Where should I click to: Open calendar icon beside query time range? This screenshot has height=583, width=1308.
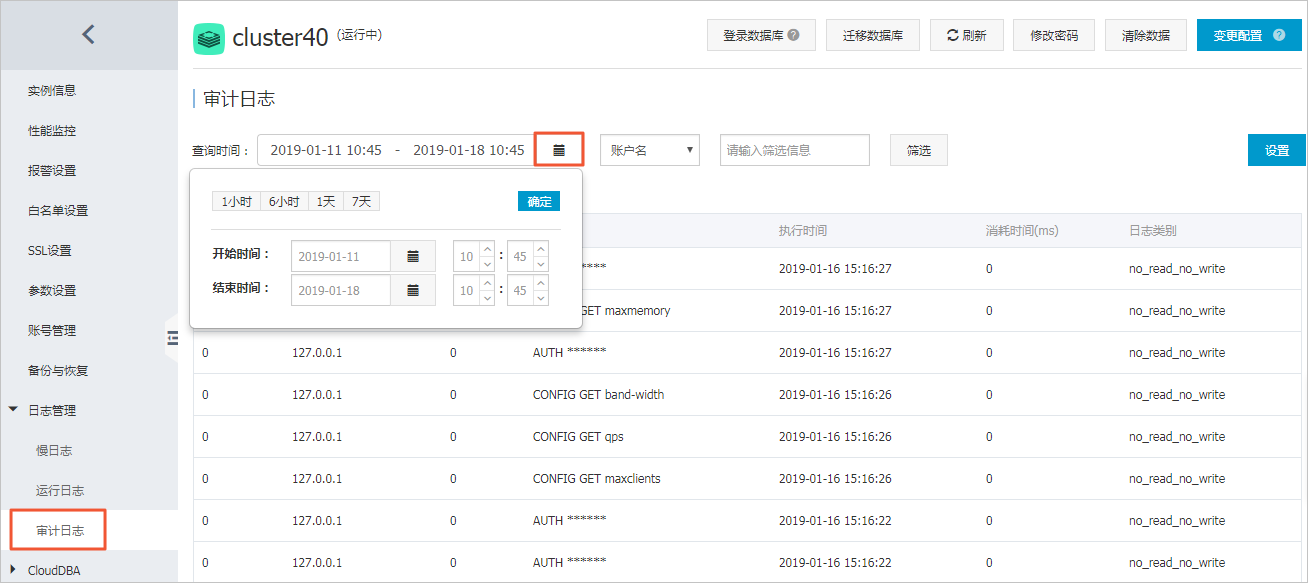point(559,150)
